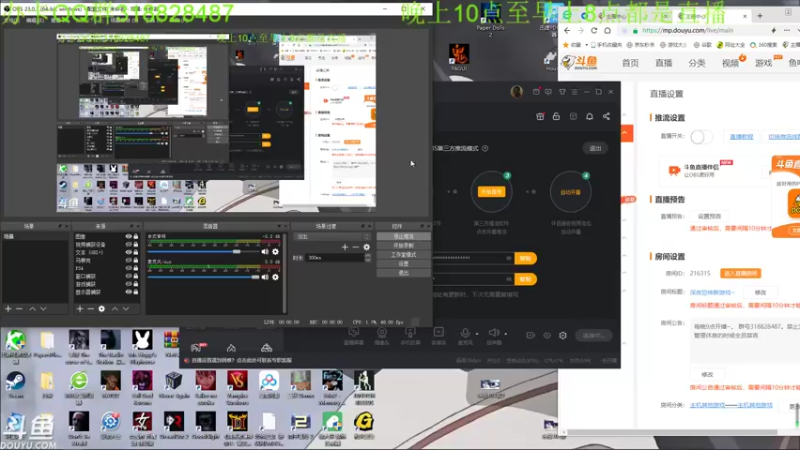Open the scene transition type dropdown
The image size is (800, 450).
coord(332,237)
